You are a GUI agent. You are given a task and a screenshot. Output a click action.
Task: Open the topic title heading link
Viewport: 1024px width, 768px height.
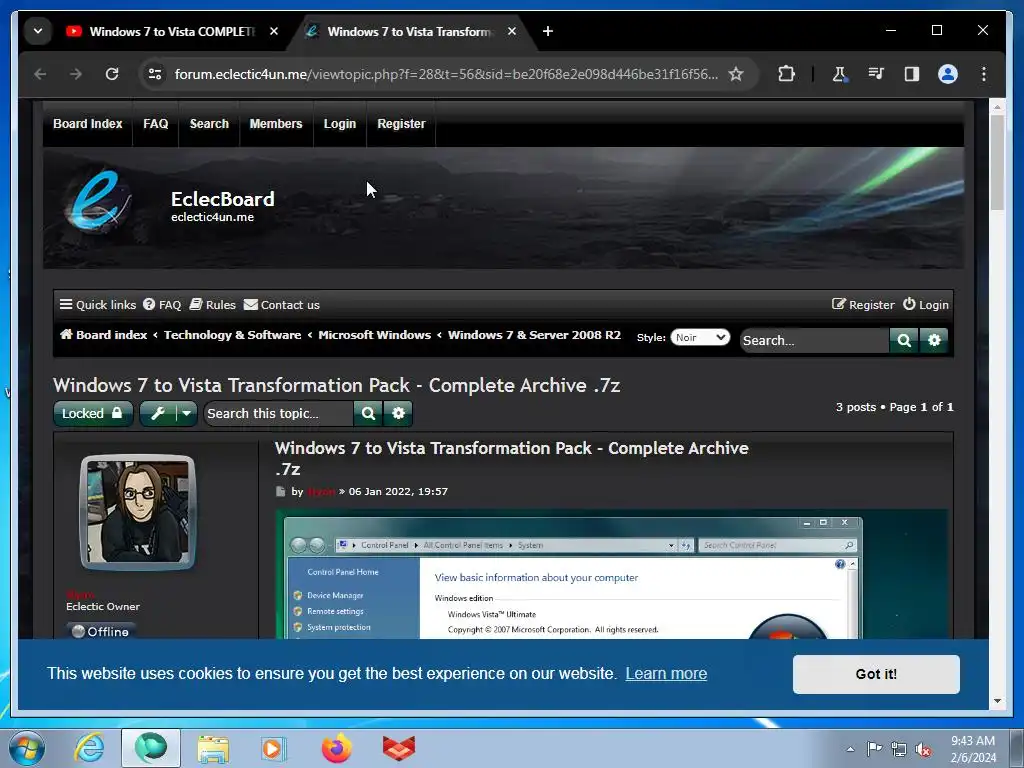tap(336, 385)
